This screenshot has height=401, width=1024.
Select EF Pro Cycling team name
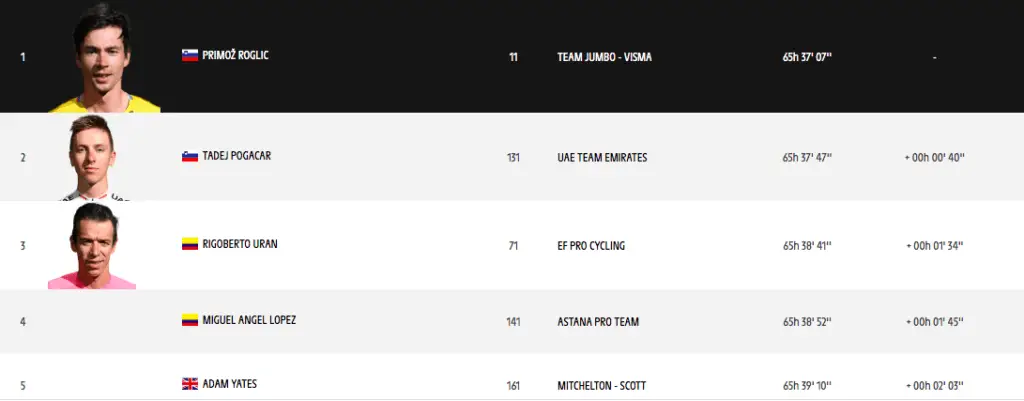click(591, 245)
